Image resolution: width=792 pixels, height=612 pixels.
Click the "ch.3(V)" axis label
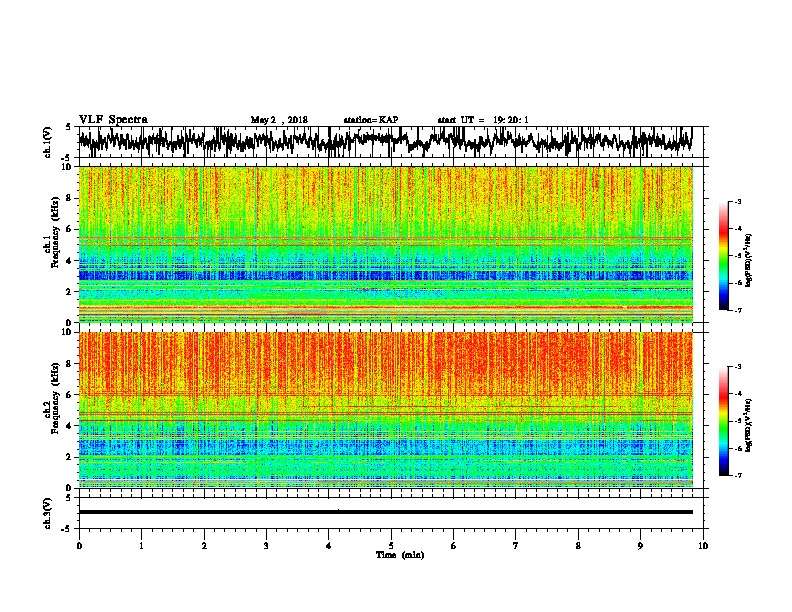click(x=48, y=514)
